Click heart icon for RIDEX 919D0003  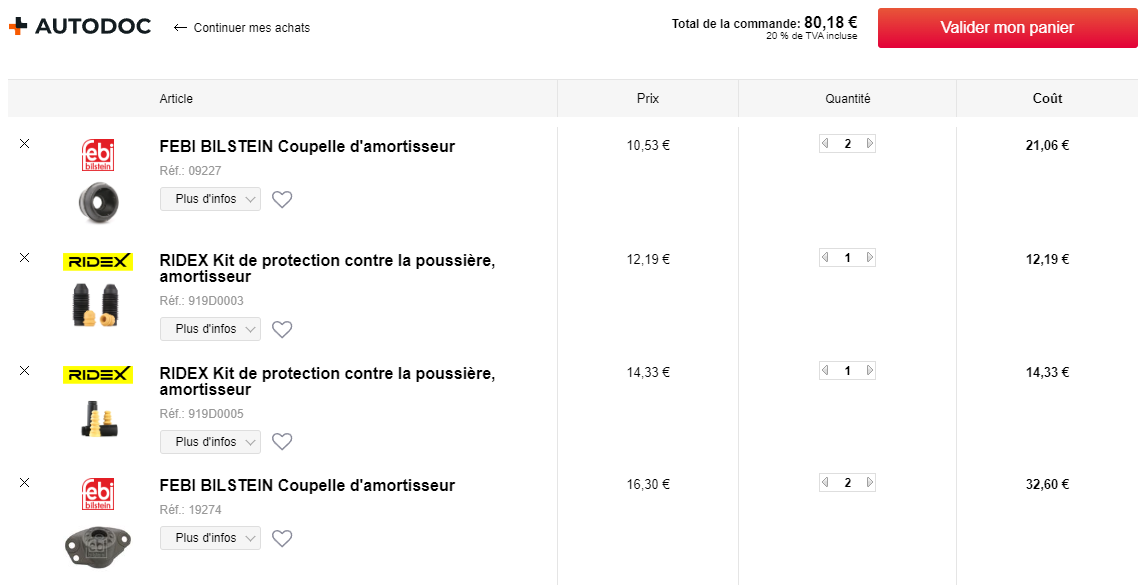(282, 329)
